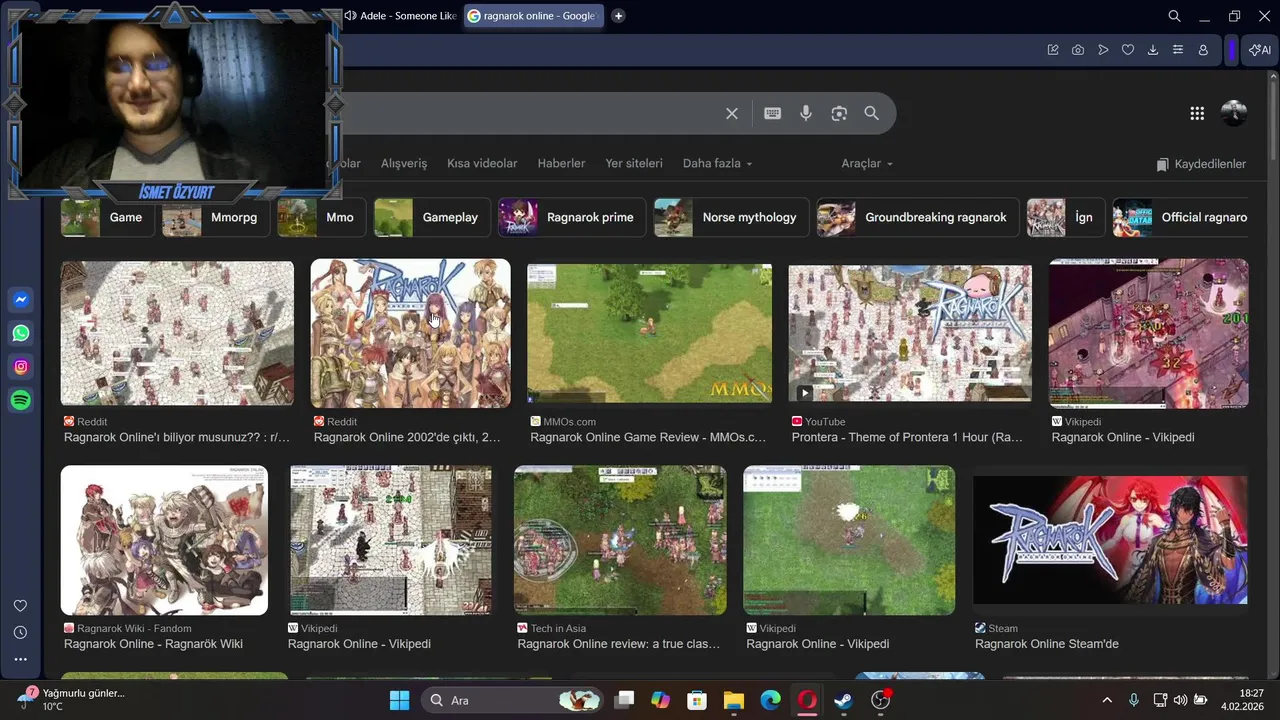
Task: Open Steam from the taskbar
Action: pos(843,700)
